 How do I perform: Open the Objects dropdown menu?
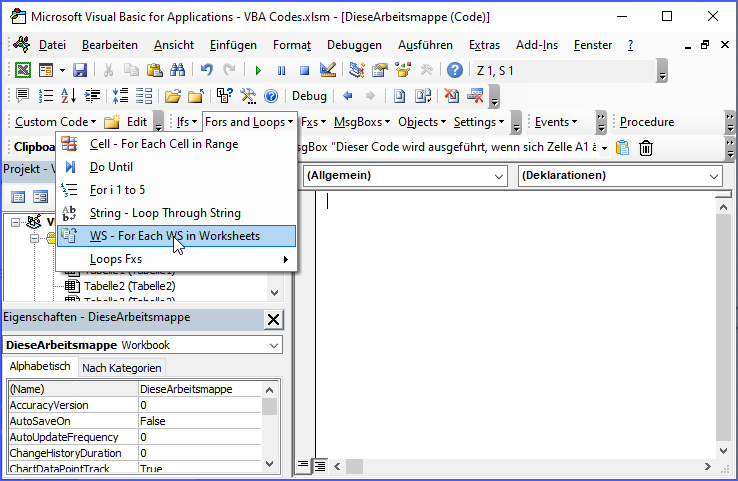(422, 122)
